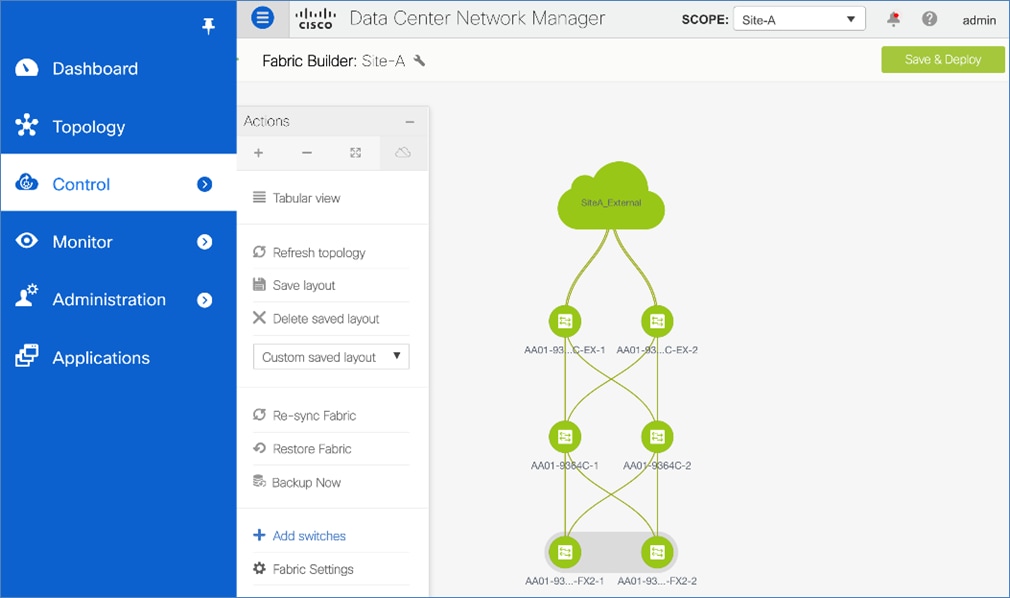Open the Custom saved layout dropdown

[x=331, y=356]
